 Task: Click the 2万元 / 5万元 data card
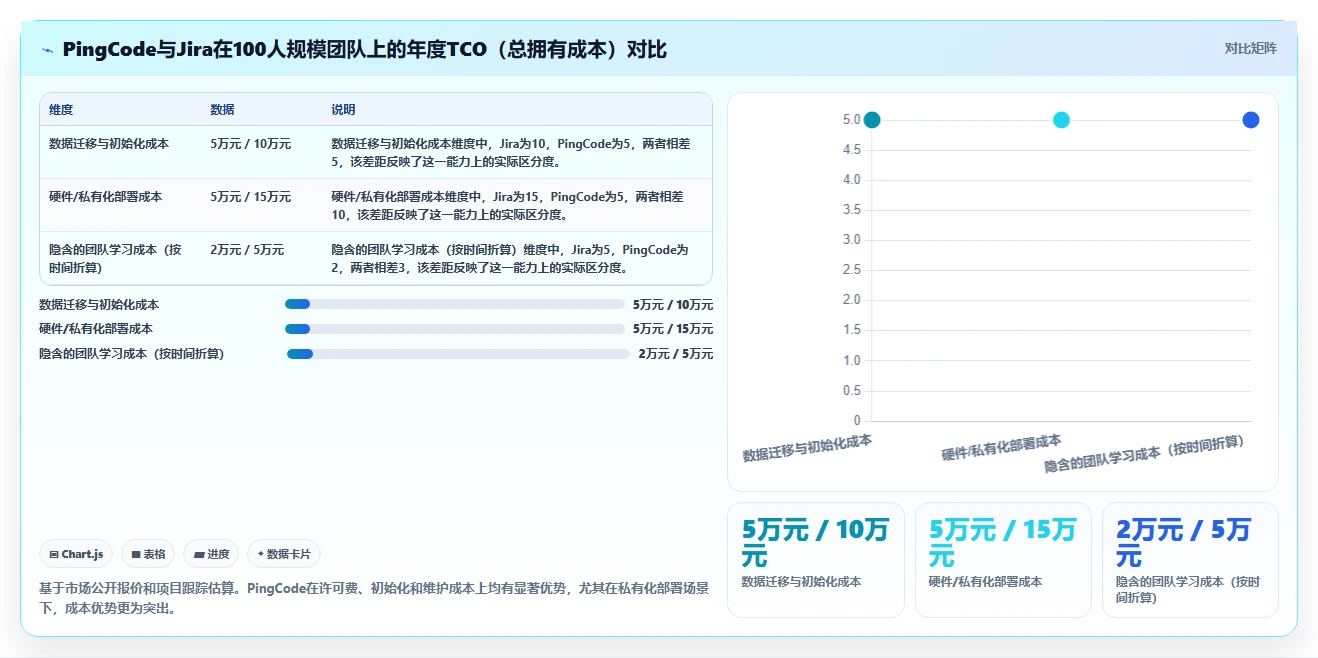pyautogui.click(x=1190, y=560)
